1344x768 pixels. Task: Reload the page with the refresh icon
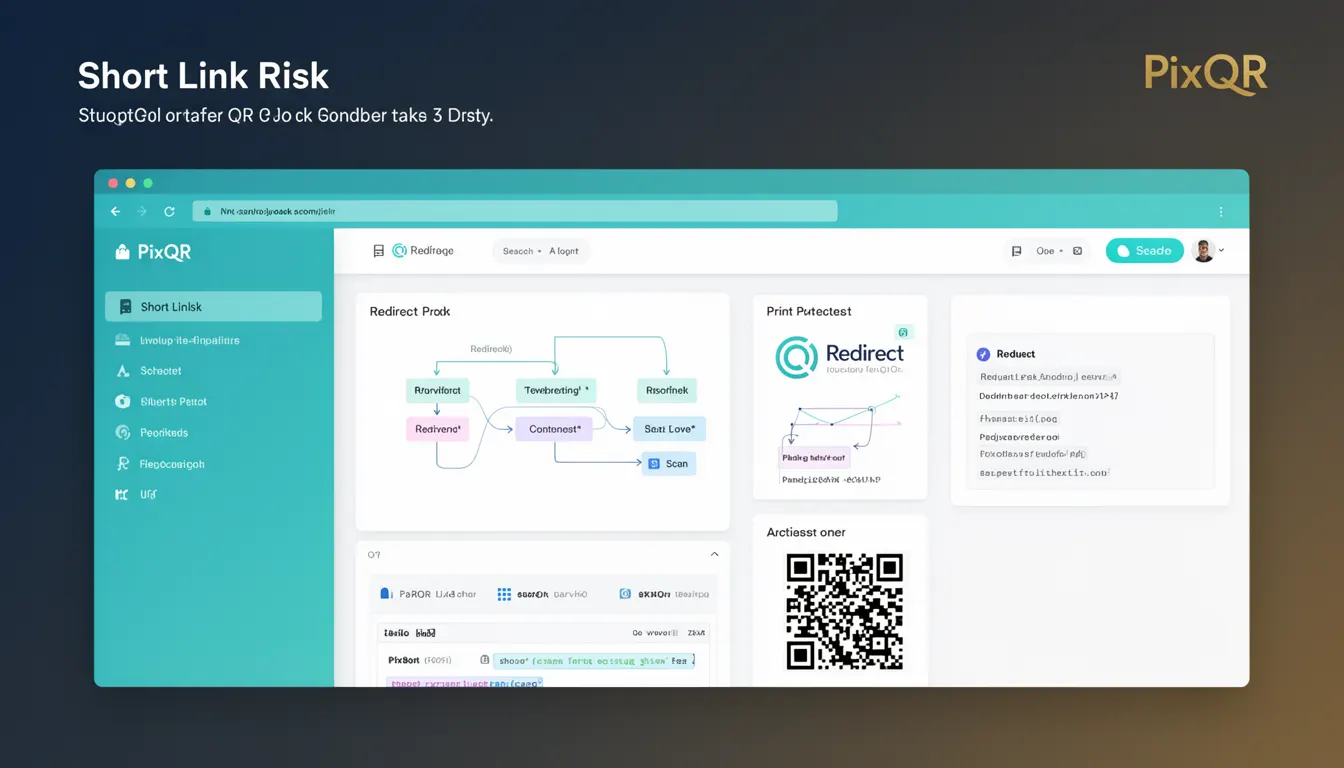[169, 212]
